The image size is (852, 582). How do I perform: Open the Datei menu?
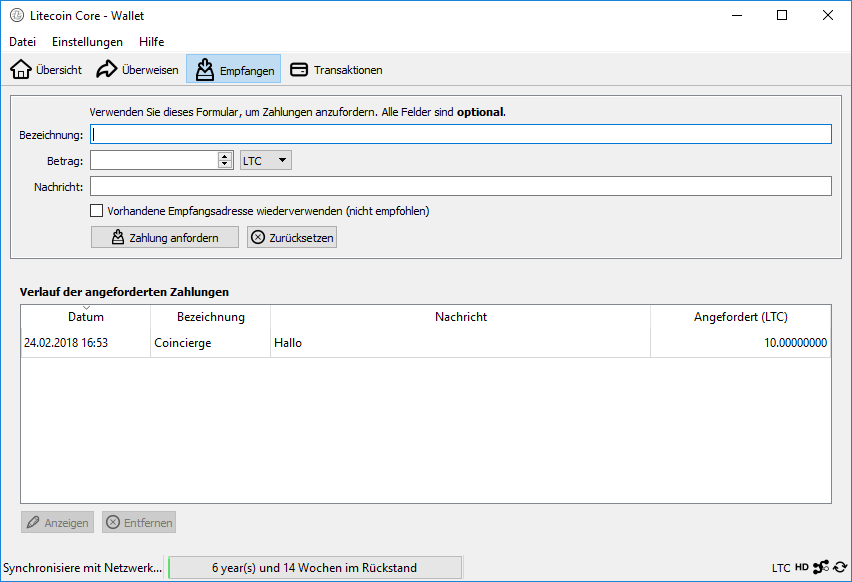pos(23,42)
